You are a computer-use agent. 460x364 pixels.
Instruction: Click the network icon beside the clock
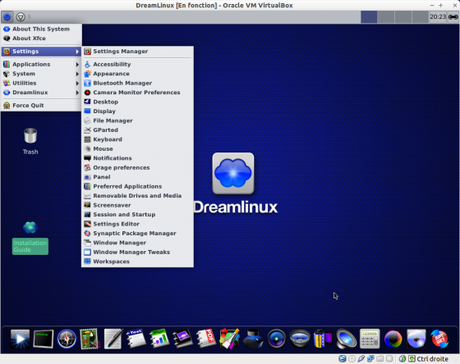(453, 17)
